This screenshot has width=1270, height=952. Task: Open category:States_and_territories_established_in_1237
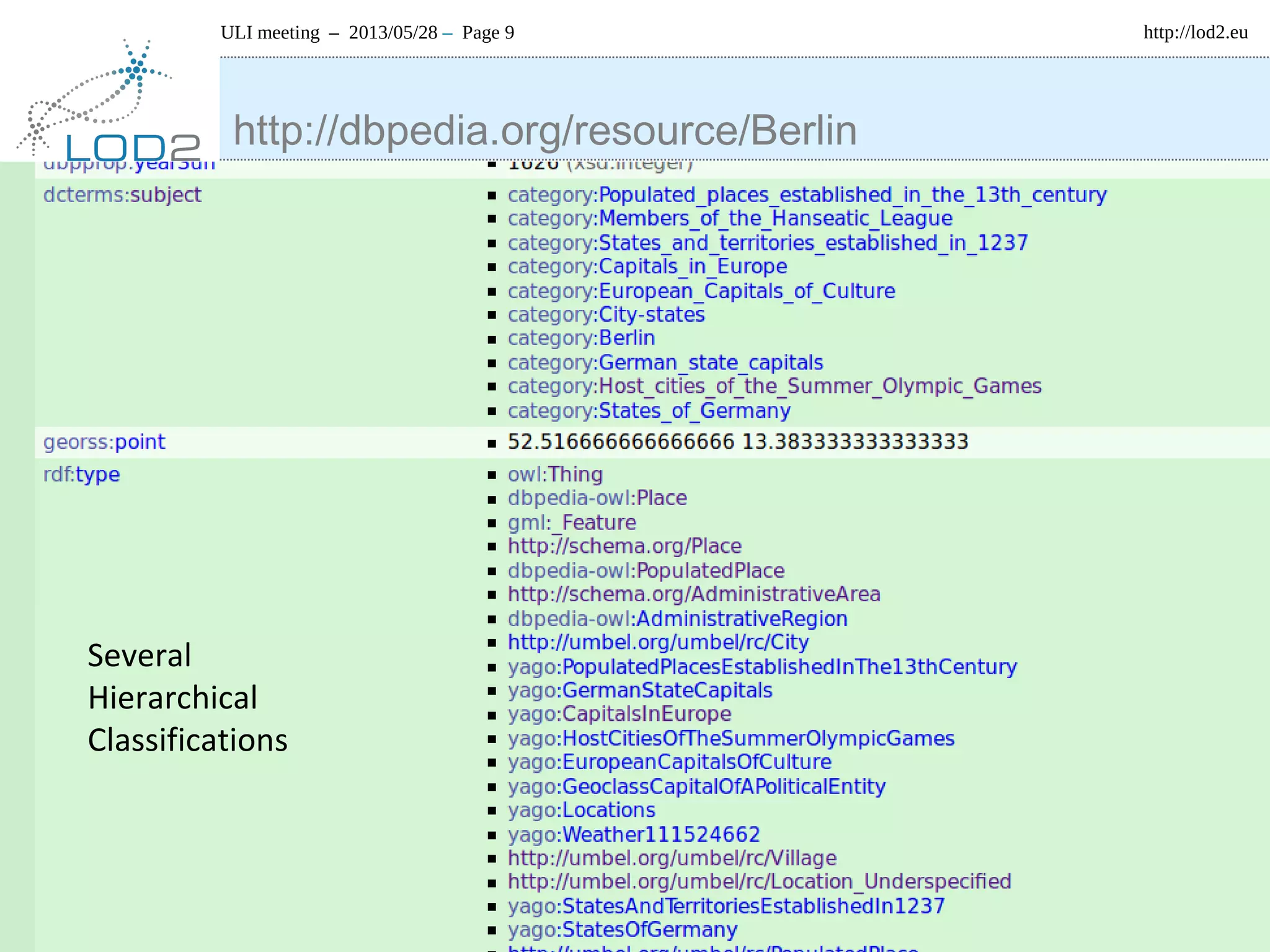pyautogui.click(x=768, y=242)
